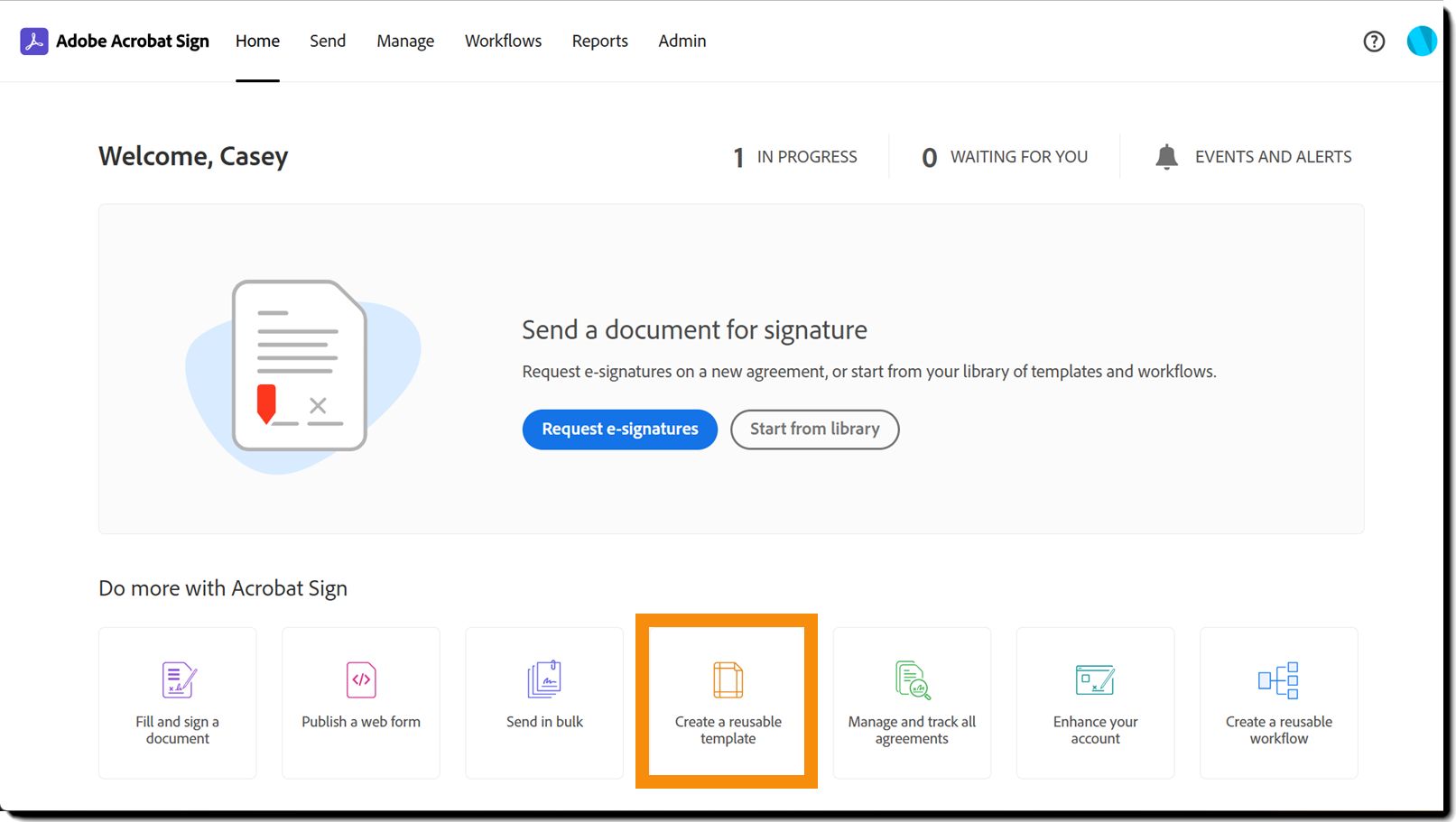The image size is (1456, 822).
Task: Navigate to the Admin tab
Action: pos(682,42)
